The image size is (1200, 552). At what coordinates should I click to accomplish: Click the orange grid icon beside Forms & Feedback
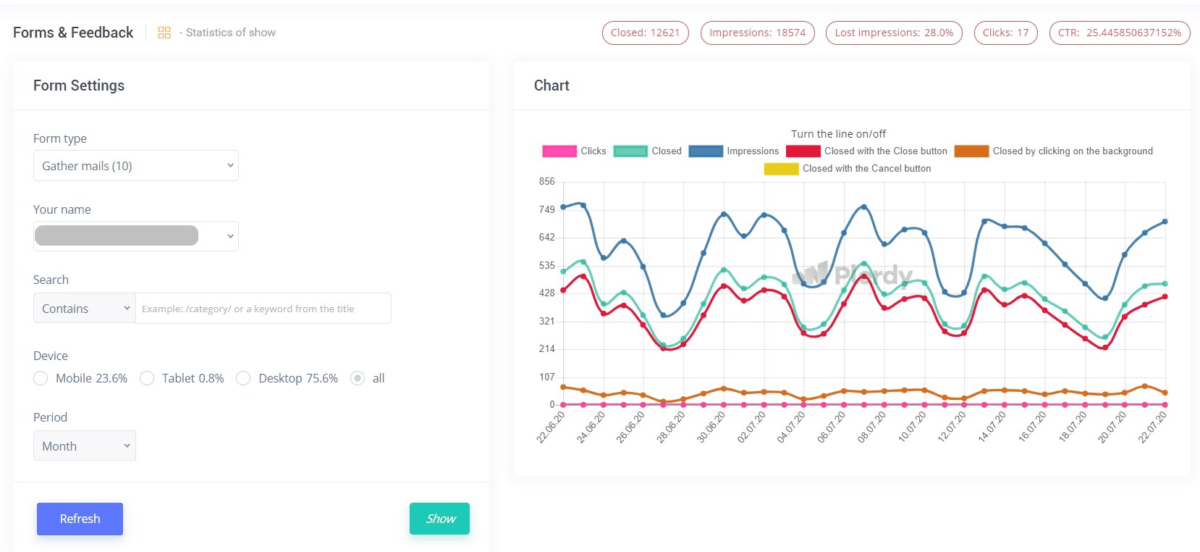click(164, 33)
